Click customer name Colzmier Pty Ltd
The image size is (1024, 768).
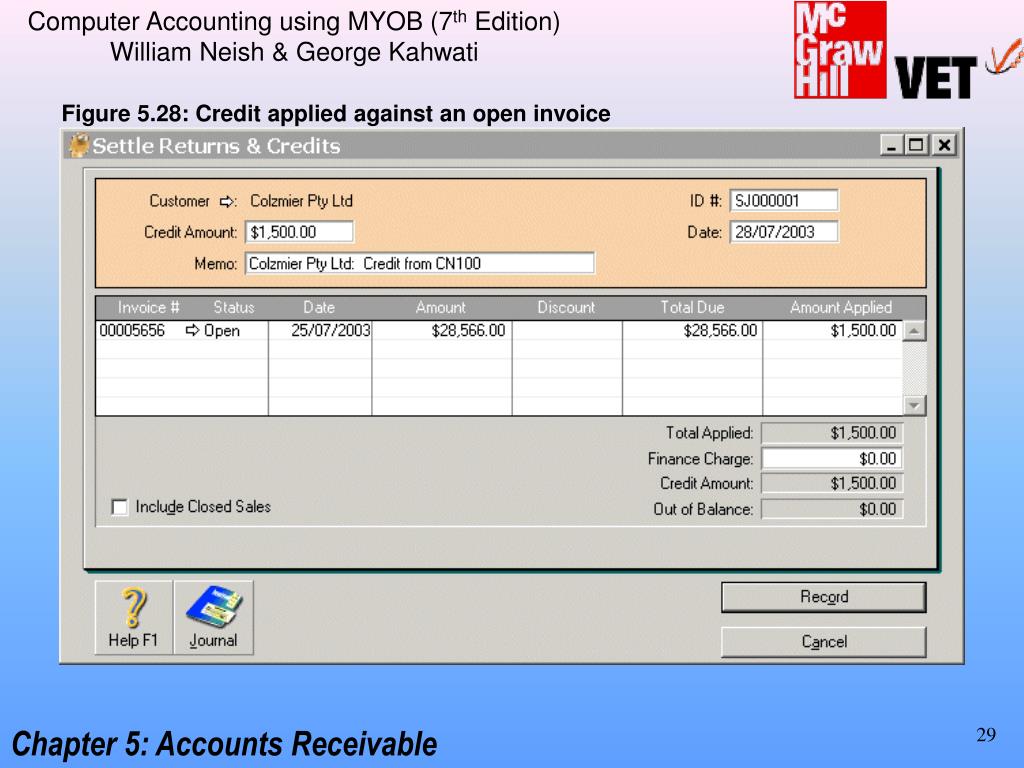coord(301,201)
